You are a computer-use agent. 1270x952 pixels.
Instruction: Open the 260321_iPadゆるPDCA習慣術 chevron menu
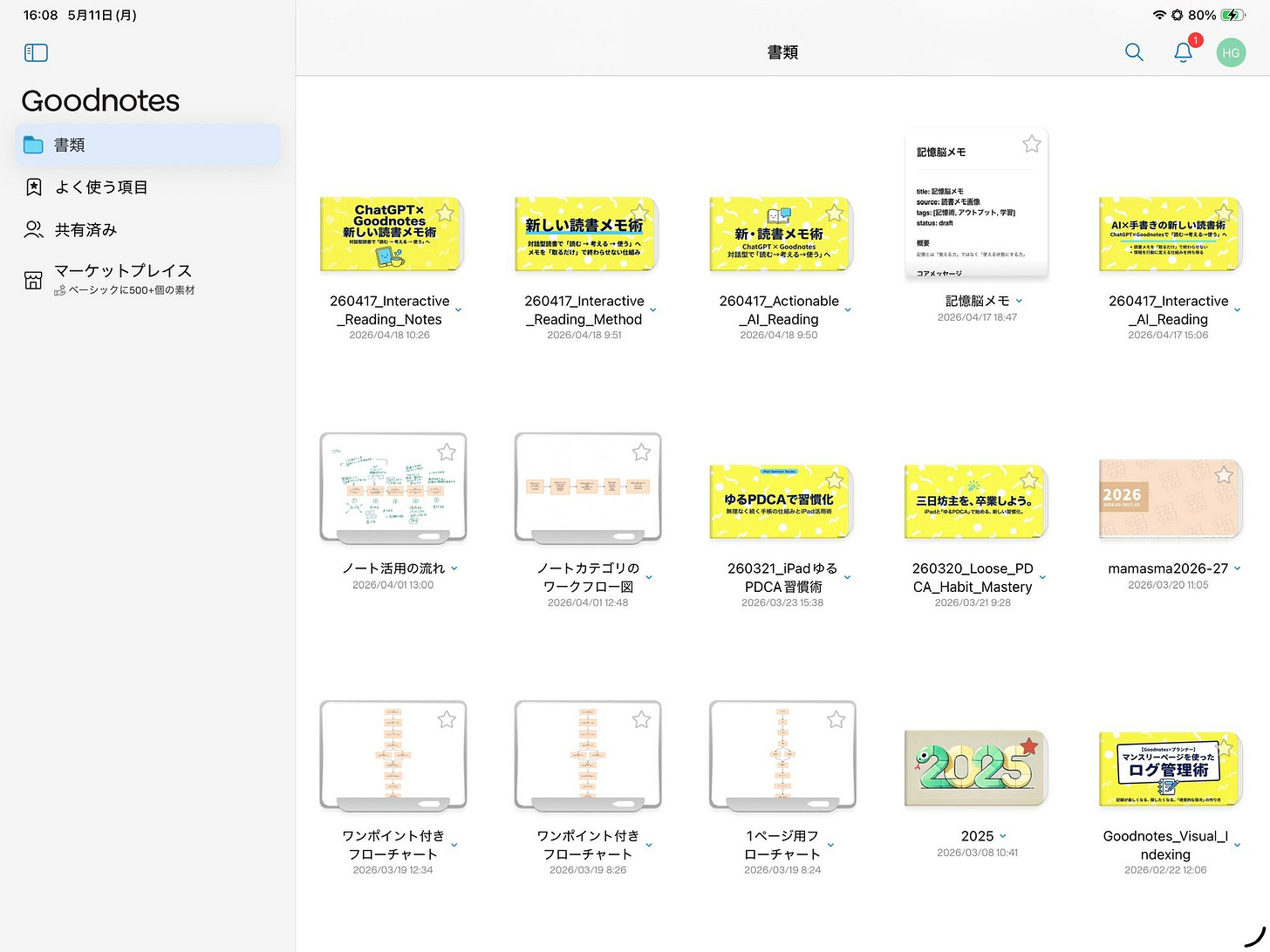click(x=847, y=577)
